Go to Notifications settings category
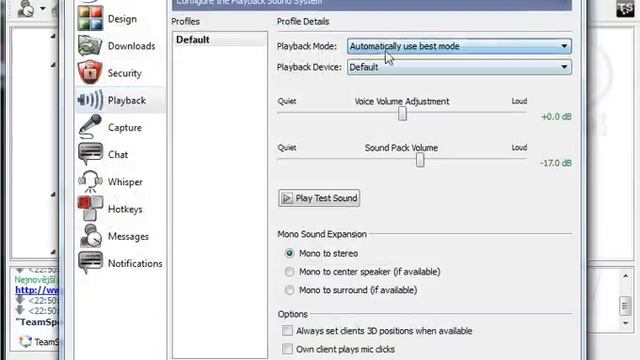This screenshot has height=360, width=640. pos(135,264)
